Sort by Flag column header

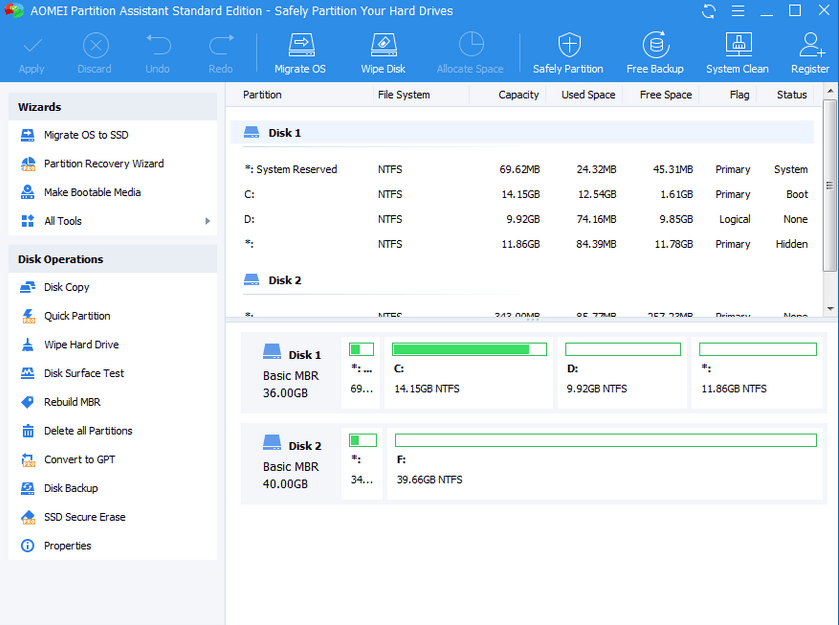click(x=739, y=95)
